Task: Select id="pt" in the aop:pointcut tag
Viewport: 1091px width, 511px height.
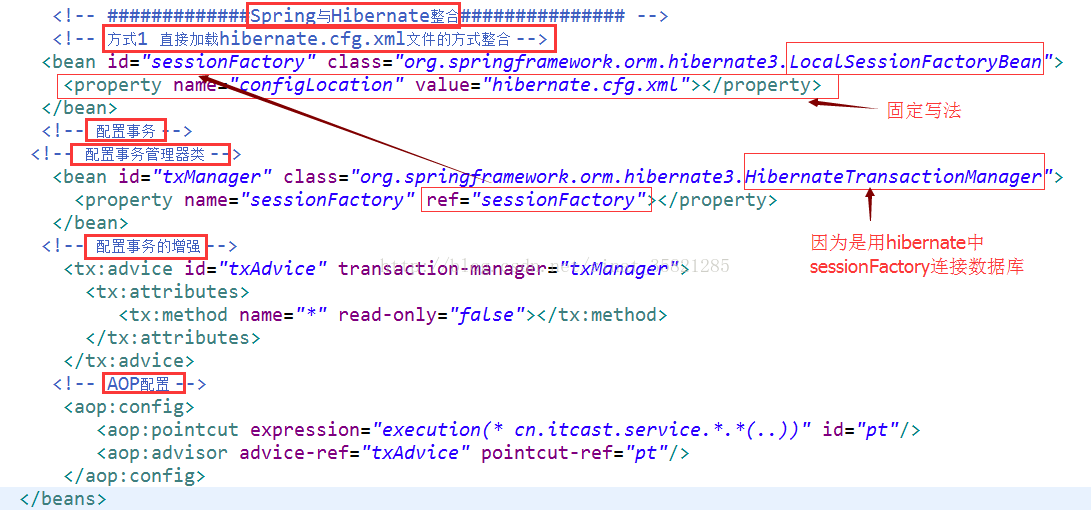Action: pyautogui.click(x=861, y=430)
